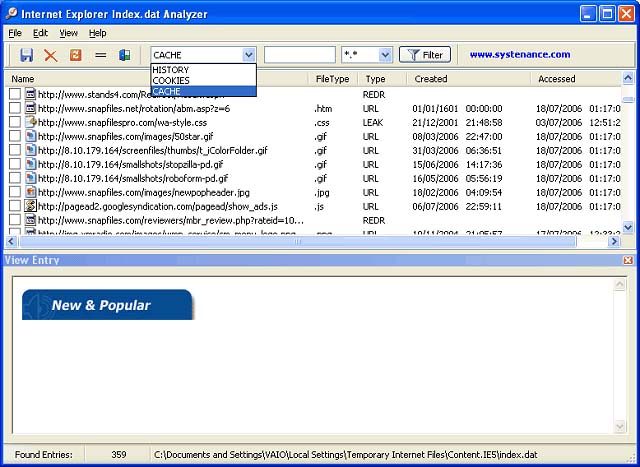
Task: Click the horizontal scrollbar of the entry list
Action: tap(300, 242)
